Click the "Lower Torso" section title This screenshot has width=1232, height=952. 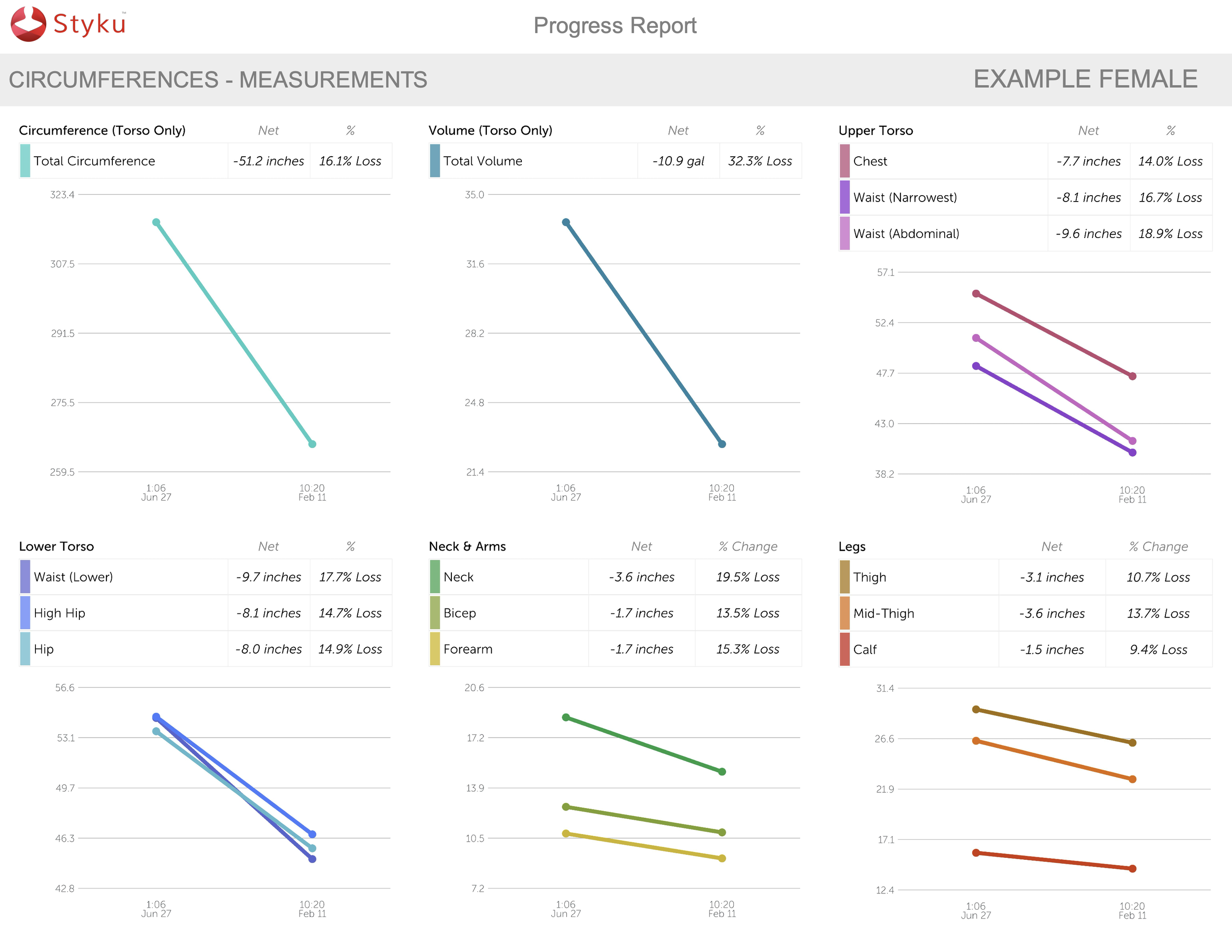click(x=56, y=546)
